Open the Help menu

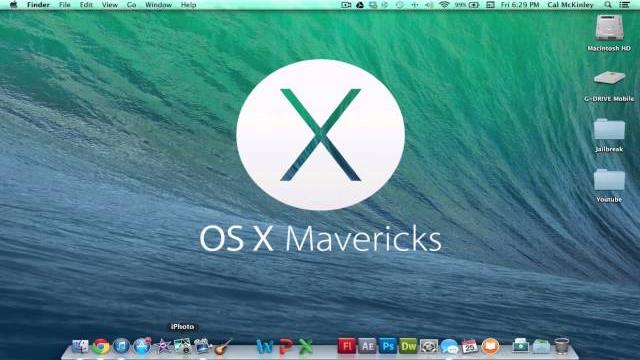point(188,5)
